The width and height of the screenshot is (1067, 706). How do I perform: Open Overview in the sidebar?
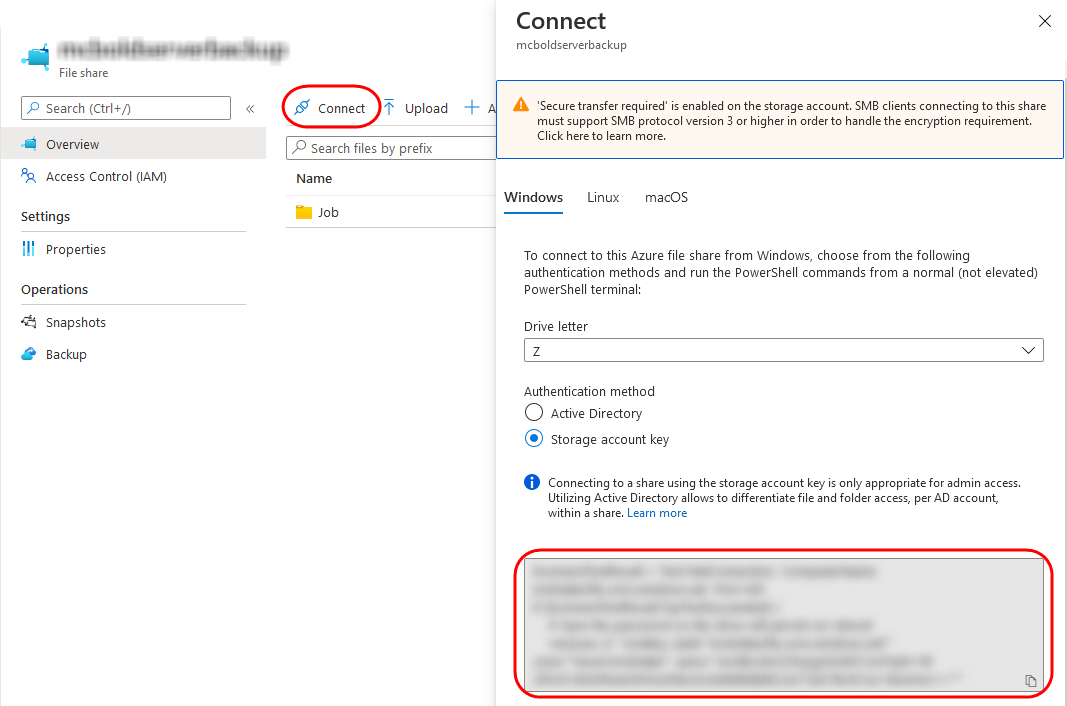pos(133,144)
